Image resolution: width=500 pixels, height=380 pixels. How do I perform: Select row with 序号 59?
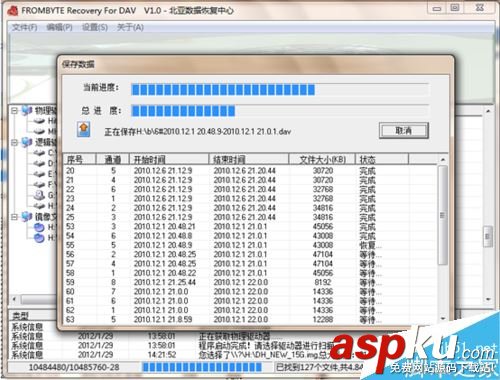pyautogui.click(x=250, y=282)
